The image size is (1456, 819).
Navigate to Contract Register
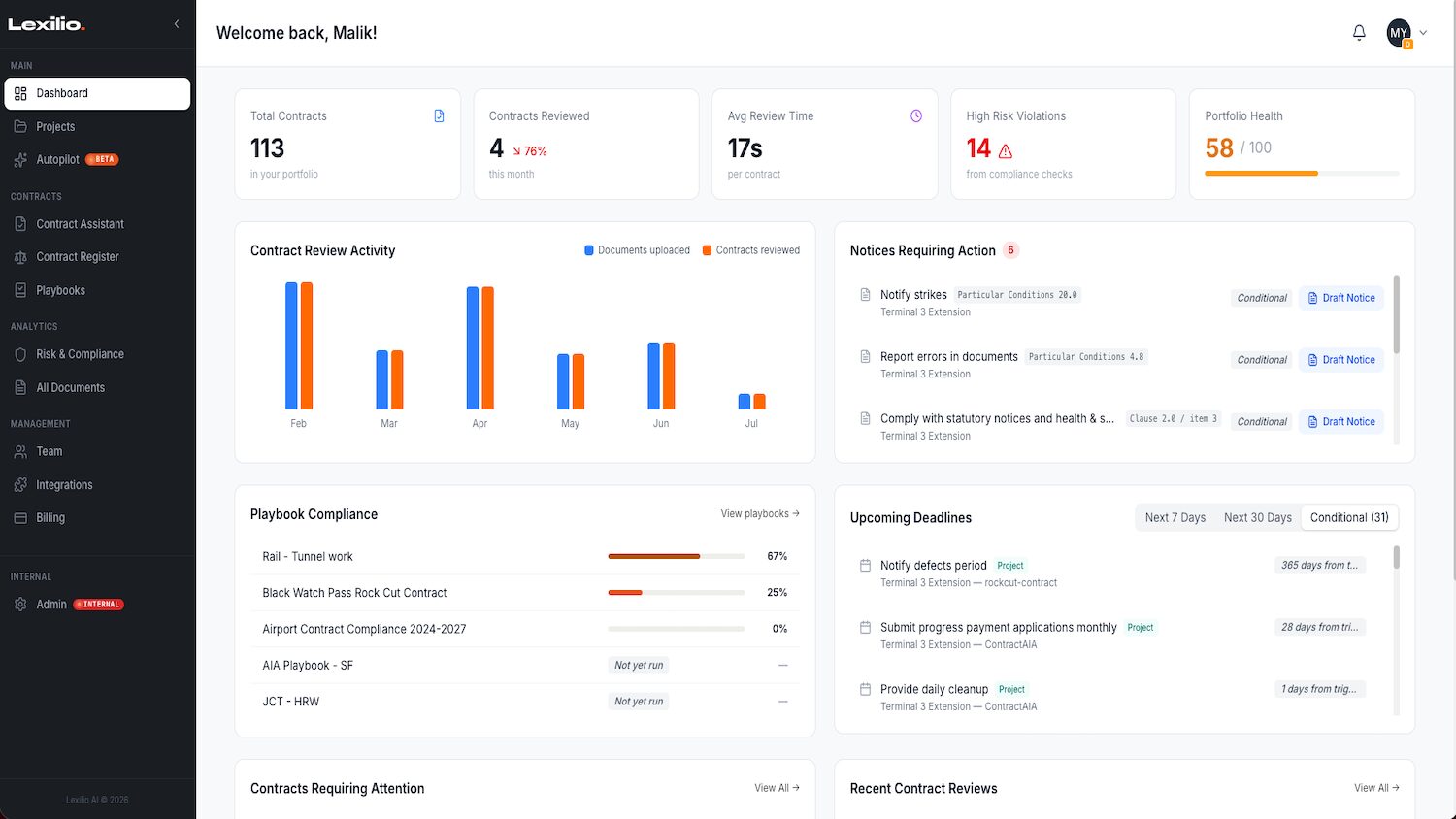point(97,257)
